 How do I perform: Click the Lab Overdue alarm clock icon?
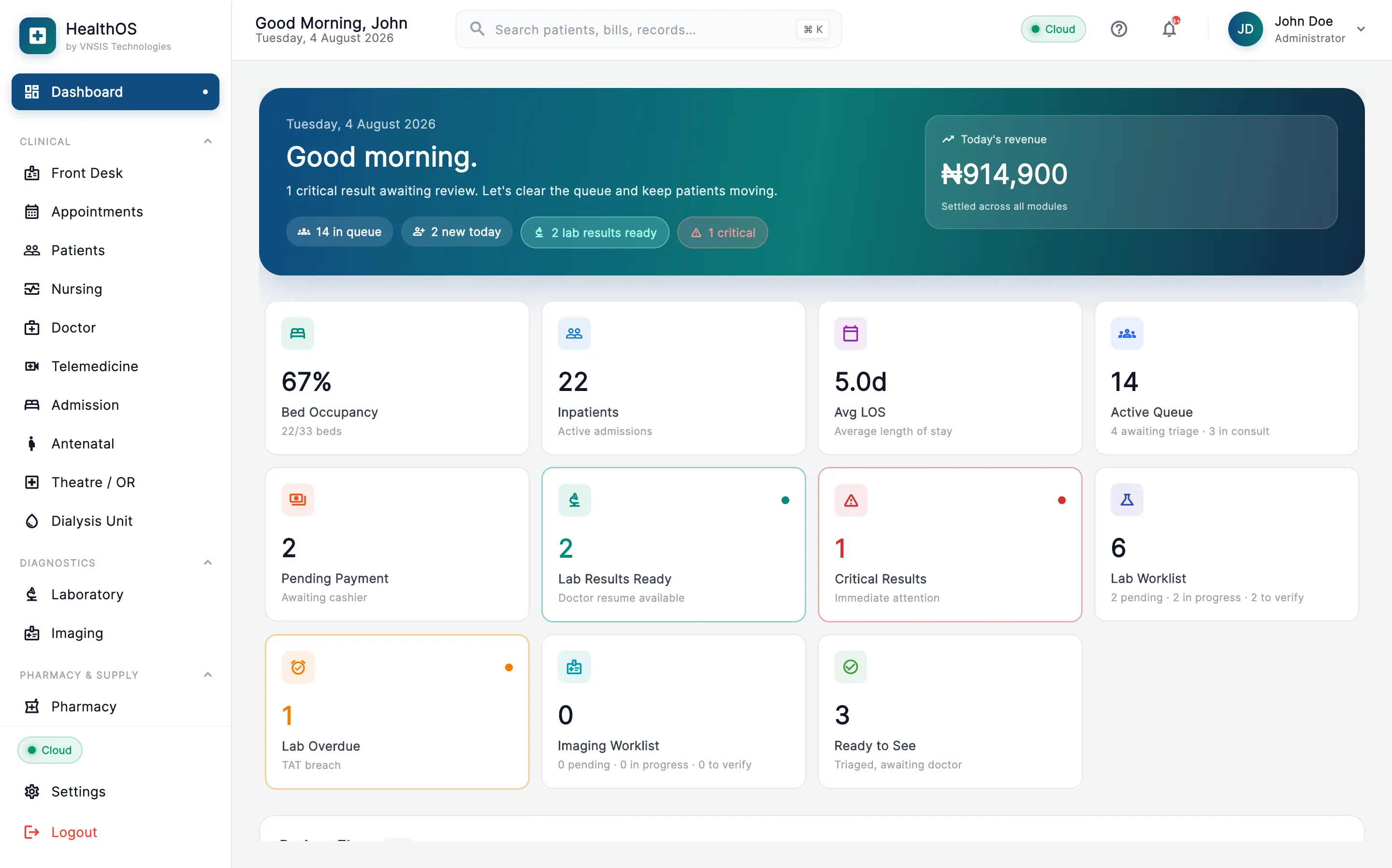(x=298, y=667)
